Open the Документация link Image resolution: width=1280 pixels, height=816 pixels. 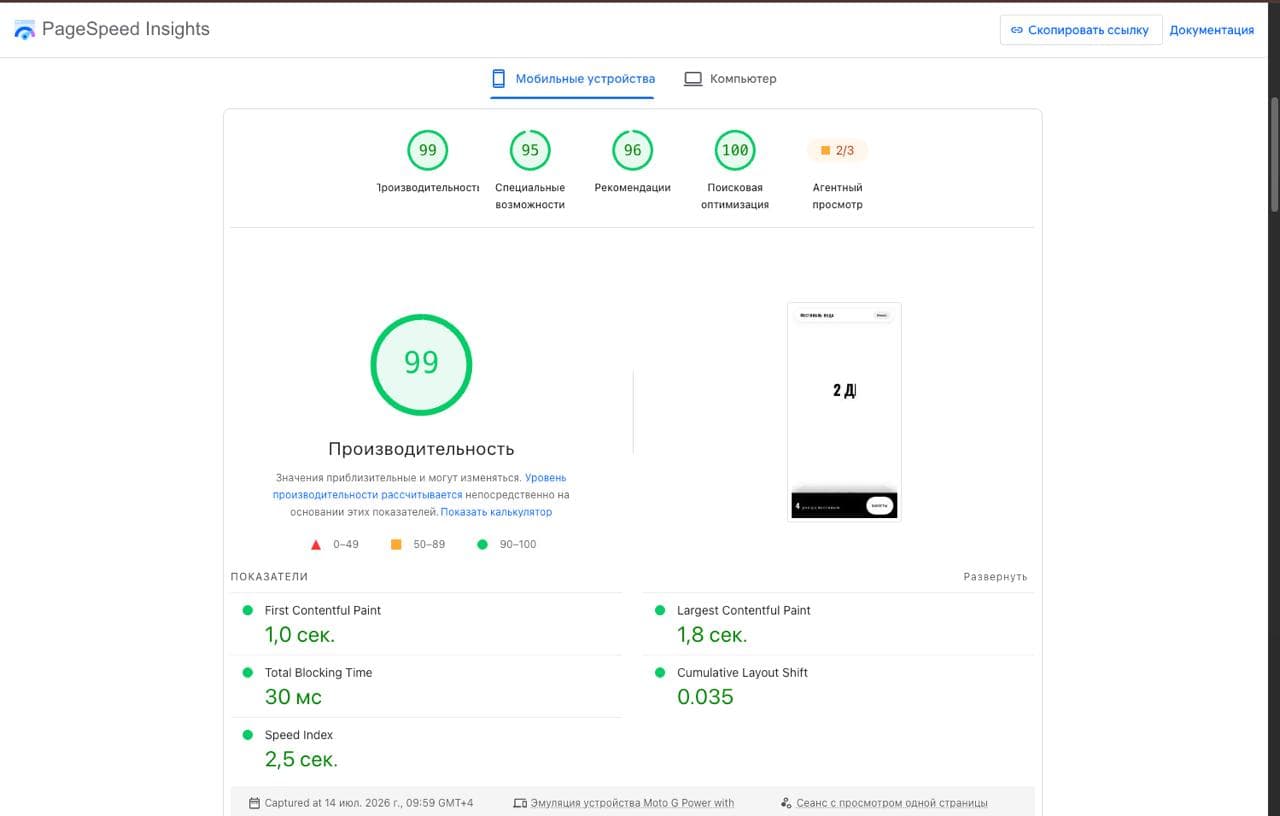tap(1211, 30)
